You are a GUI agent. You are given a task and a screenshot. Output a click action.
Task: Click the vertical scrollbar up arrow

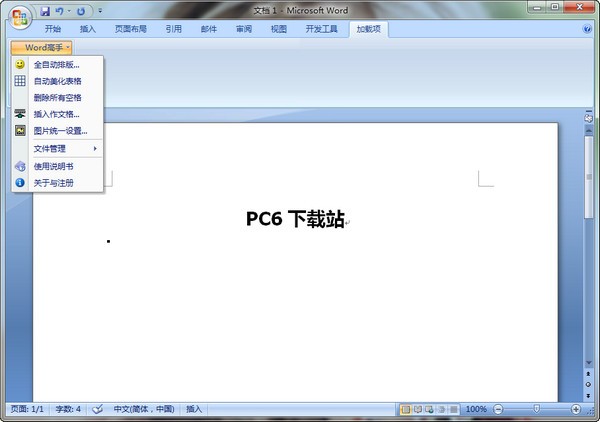589,130
